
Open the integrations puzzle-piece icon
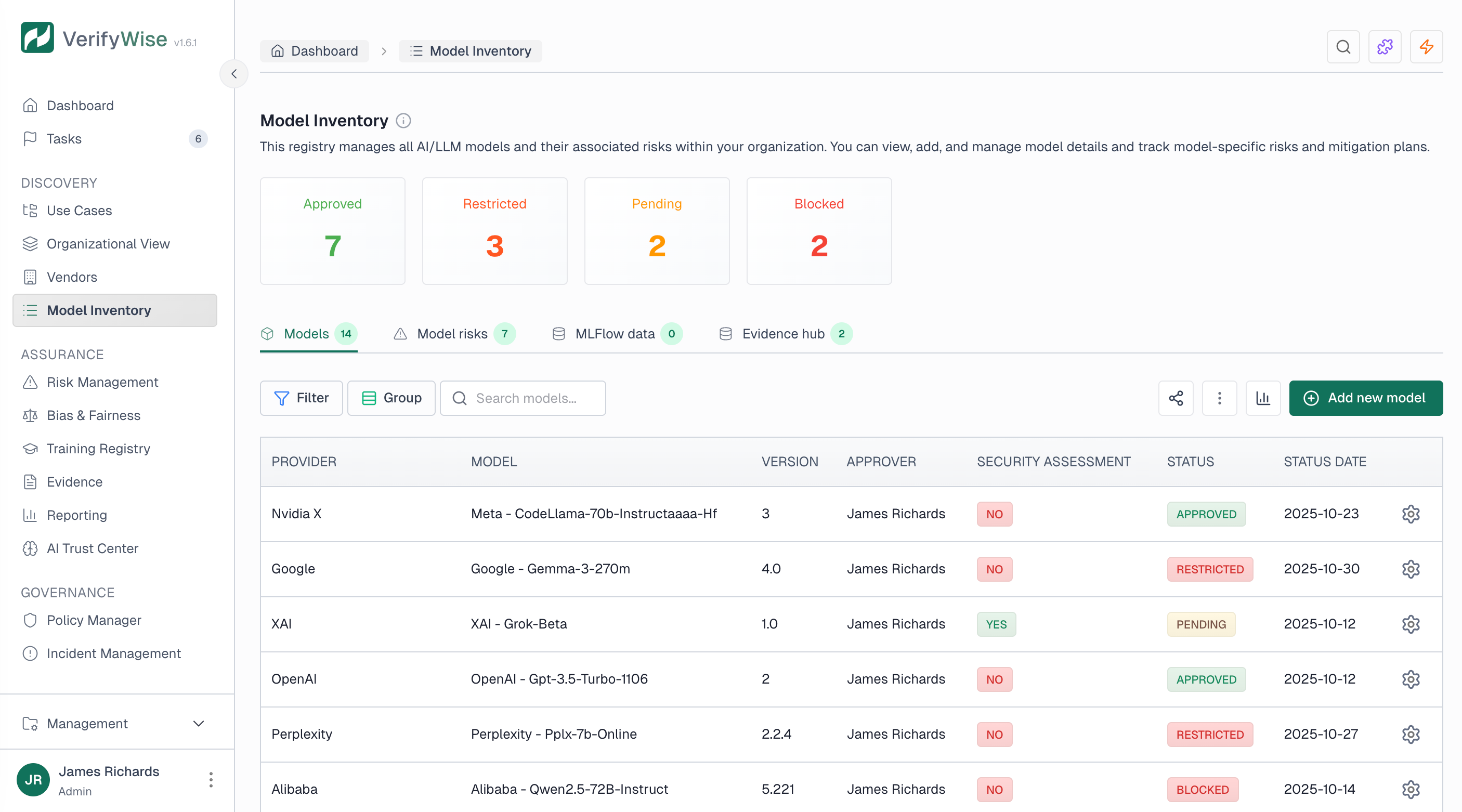(x=1385, y=47)
